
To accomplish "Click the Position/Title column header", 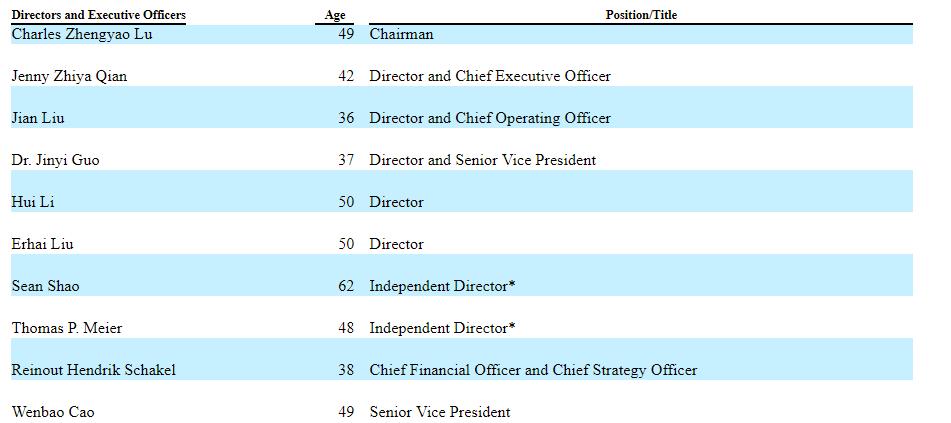I will (641, 15).
